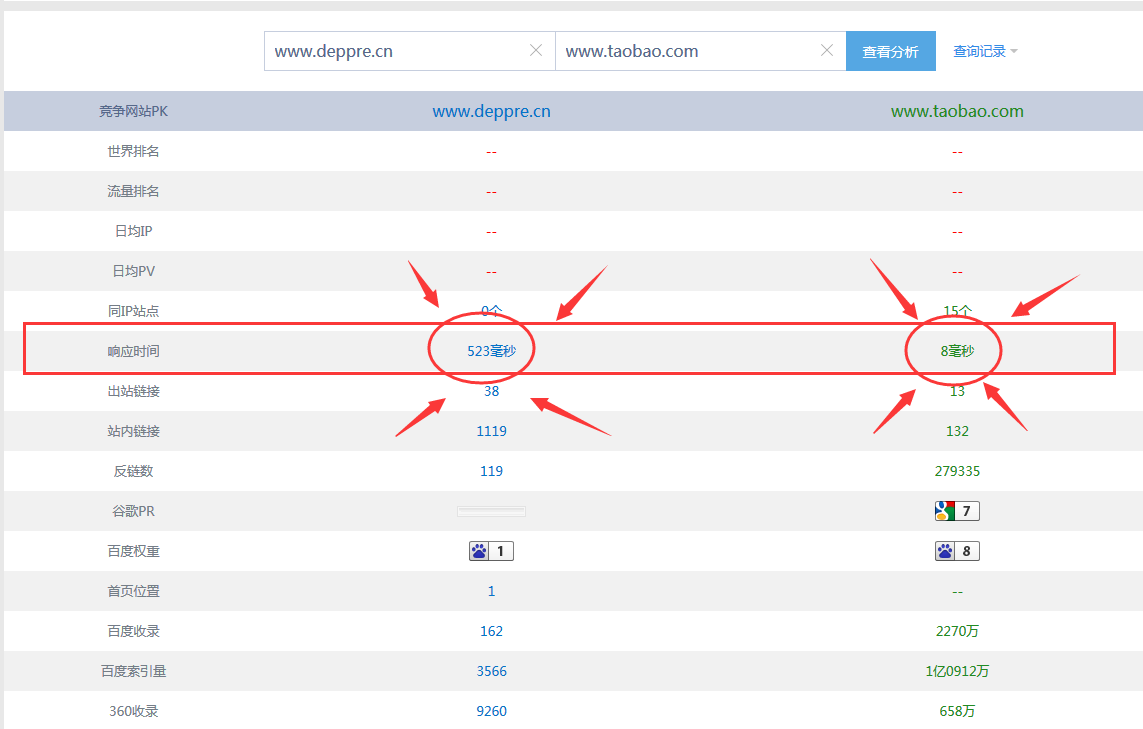Clear the www.deppre.cn input field
Image resolution: width=1143 pixels, height=729 pixels.
tap(536, 51)
